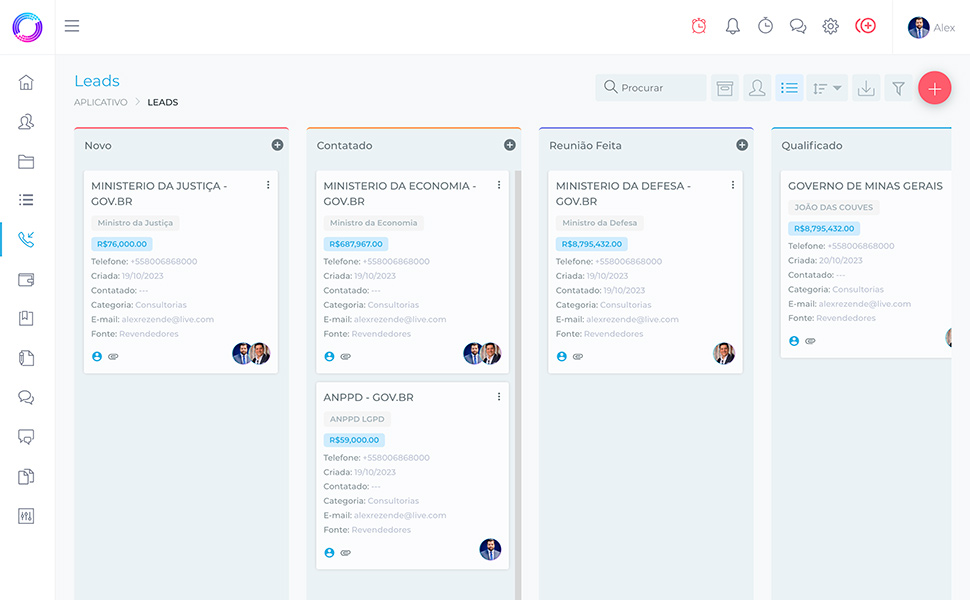Open options for Ministerio da Justiça card

(x=268, y=185)
